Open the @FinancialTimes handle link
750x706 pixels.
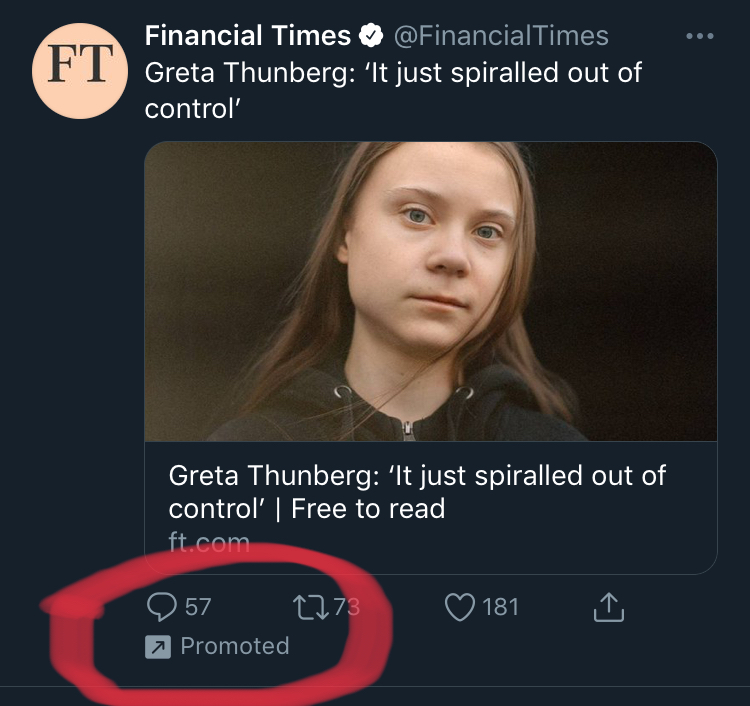(499, 37)
